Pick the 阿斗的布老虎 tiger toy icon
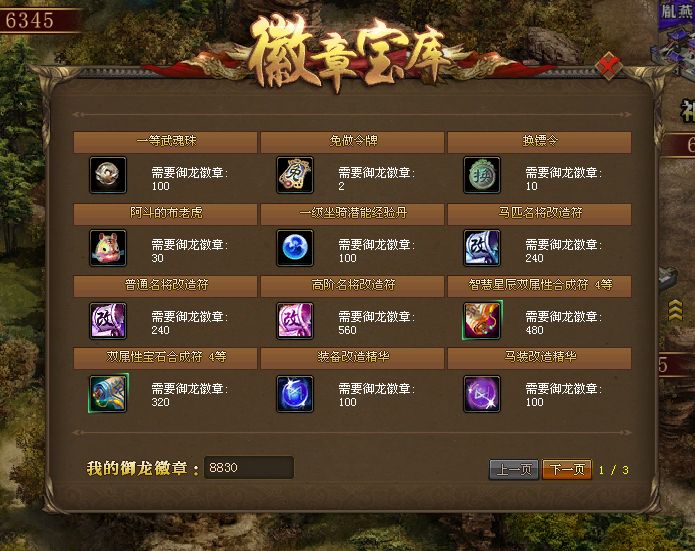Image resolution: width=695 pixels, height=551 pixels. [x=108, y=248]
